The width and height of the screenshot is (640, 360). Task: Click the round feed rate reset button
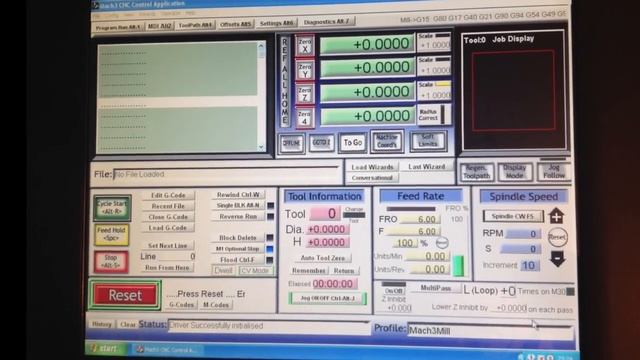(x=442, y=243)
